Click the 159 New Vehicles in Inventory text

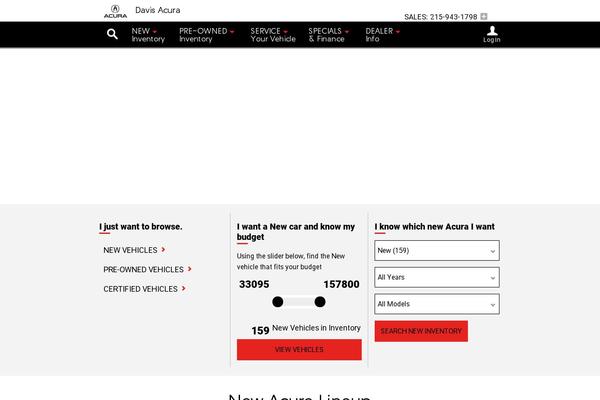306,329
